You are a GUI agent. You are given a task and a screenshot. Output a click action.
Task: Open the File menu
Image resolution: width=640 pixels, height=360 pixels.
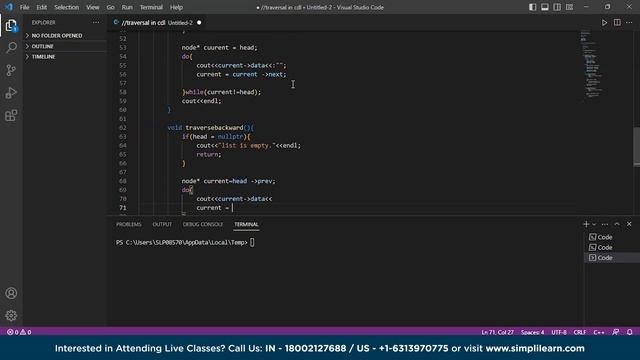click(x=24, y=7)
